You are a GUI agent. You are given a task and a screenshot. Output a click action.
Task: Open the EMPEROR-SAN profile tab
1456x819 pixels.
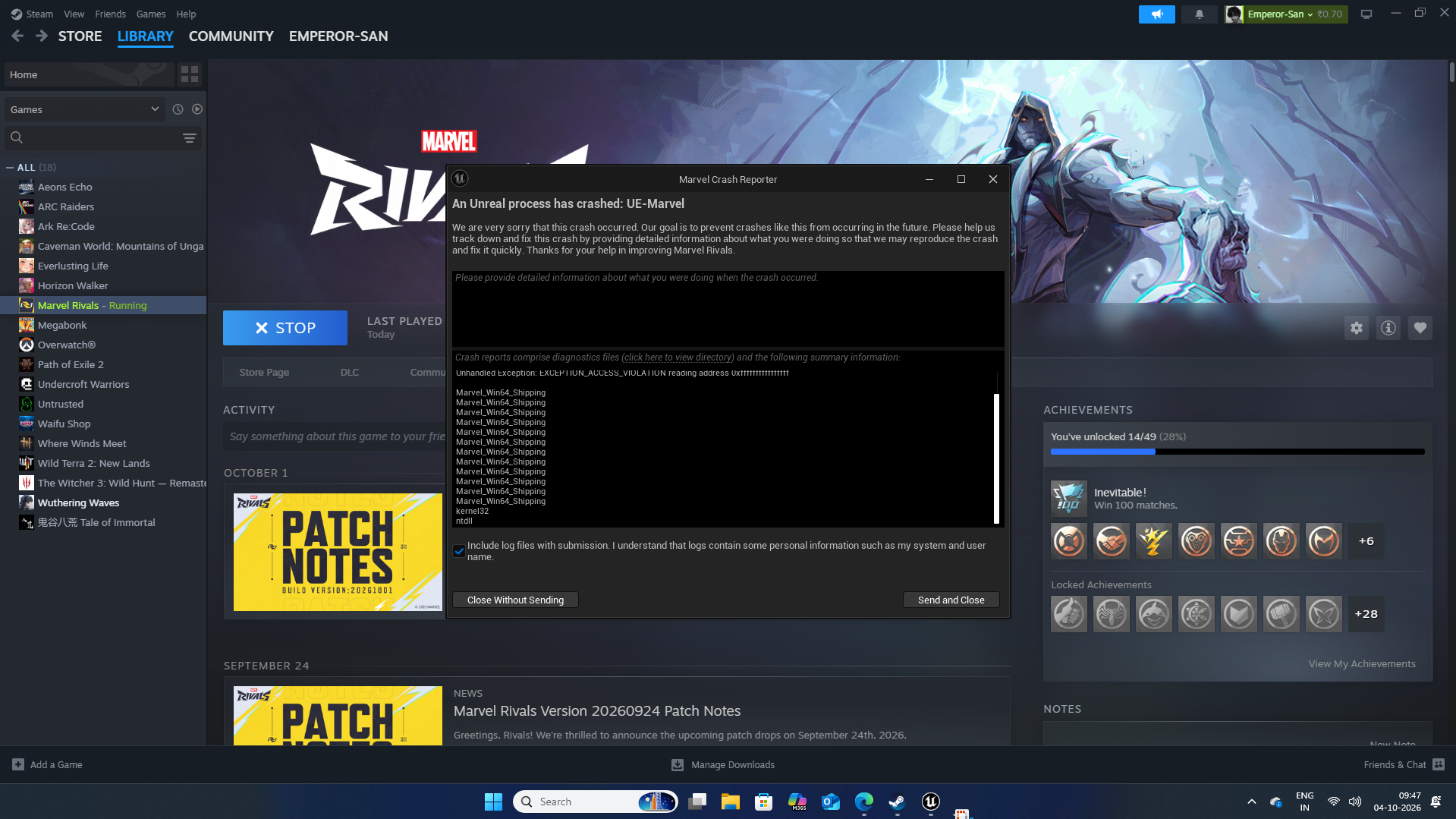click(x=338, y=36)
